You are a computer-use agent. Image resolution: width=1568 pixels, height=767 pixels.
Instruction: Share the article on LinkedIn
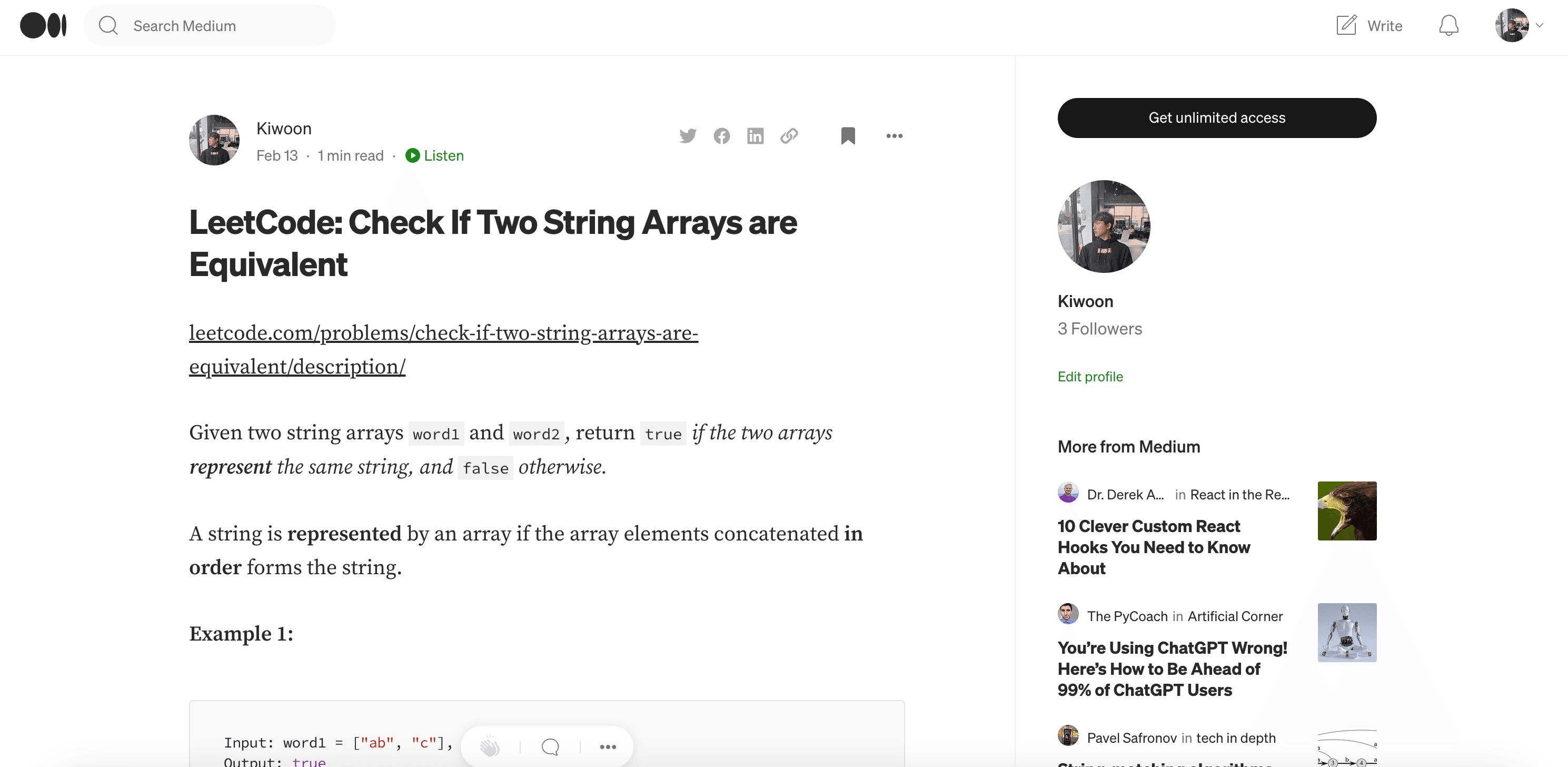click(755, 136)
